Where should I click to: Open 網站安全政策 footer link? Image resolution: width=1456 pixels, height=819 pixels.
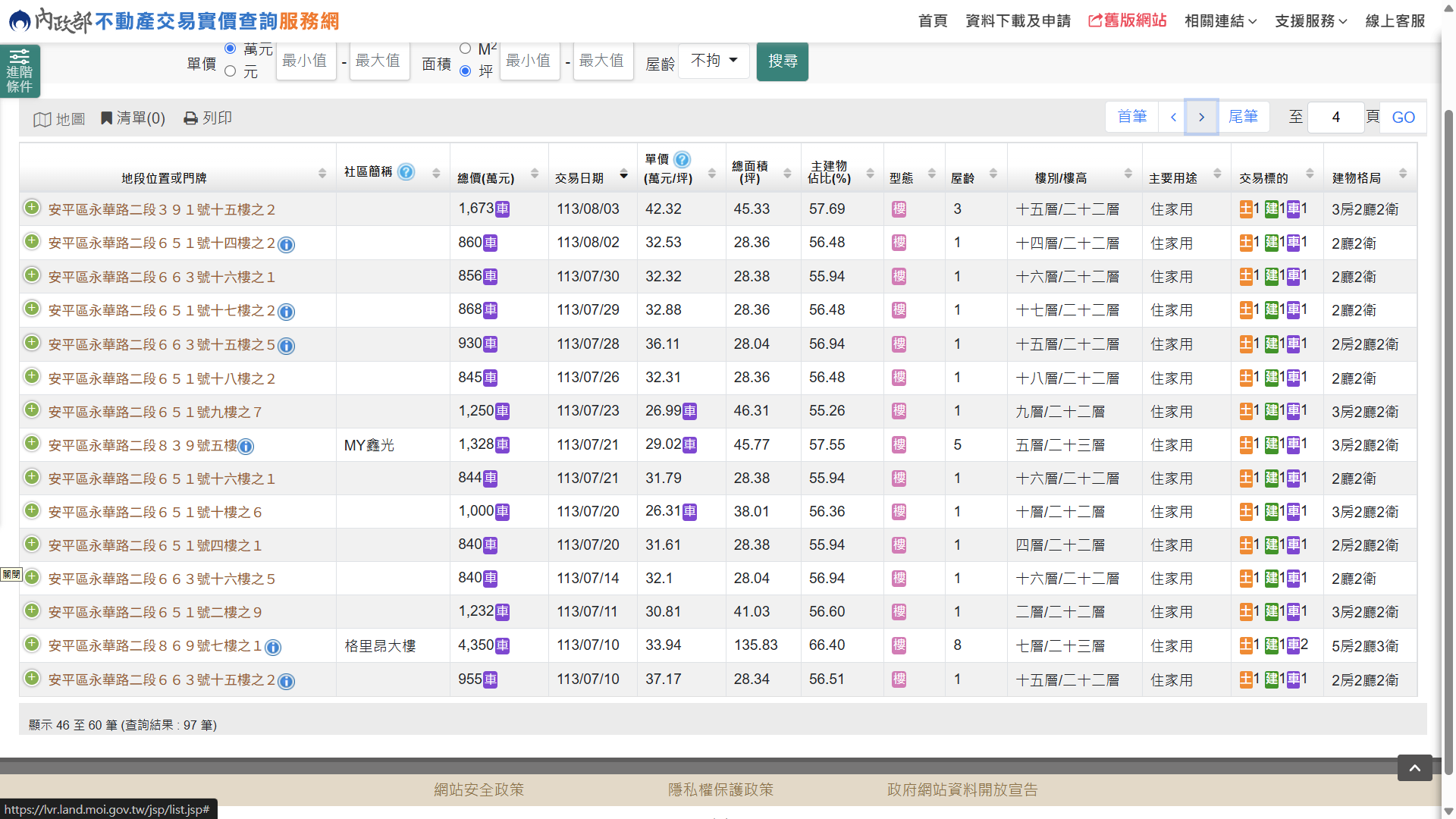coord(479,789)
